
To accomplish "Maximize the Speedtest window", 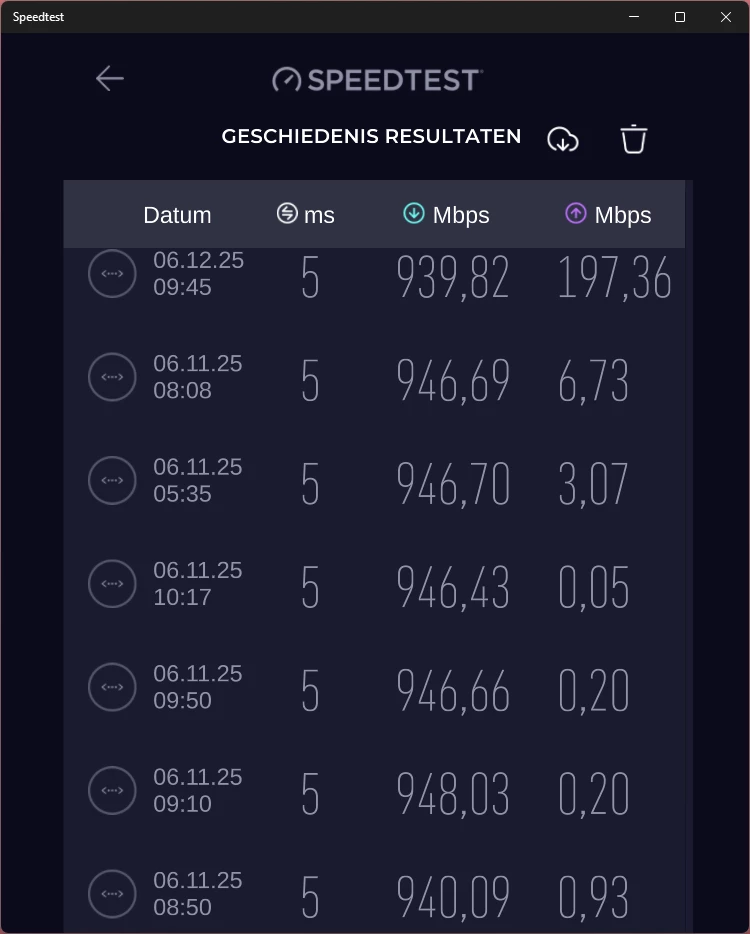I will [x=680, y=17].
